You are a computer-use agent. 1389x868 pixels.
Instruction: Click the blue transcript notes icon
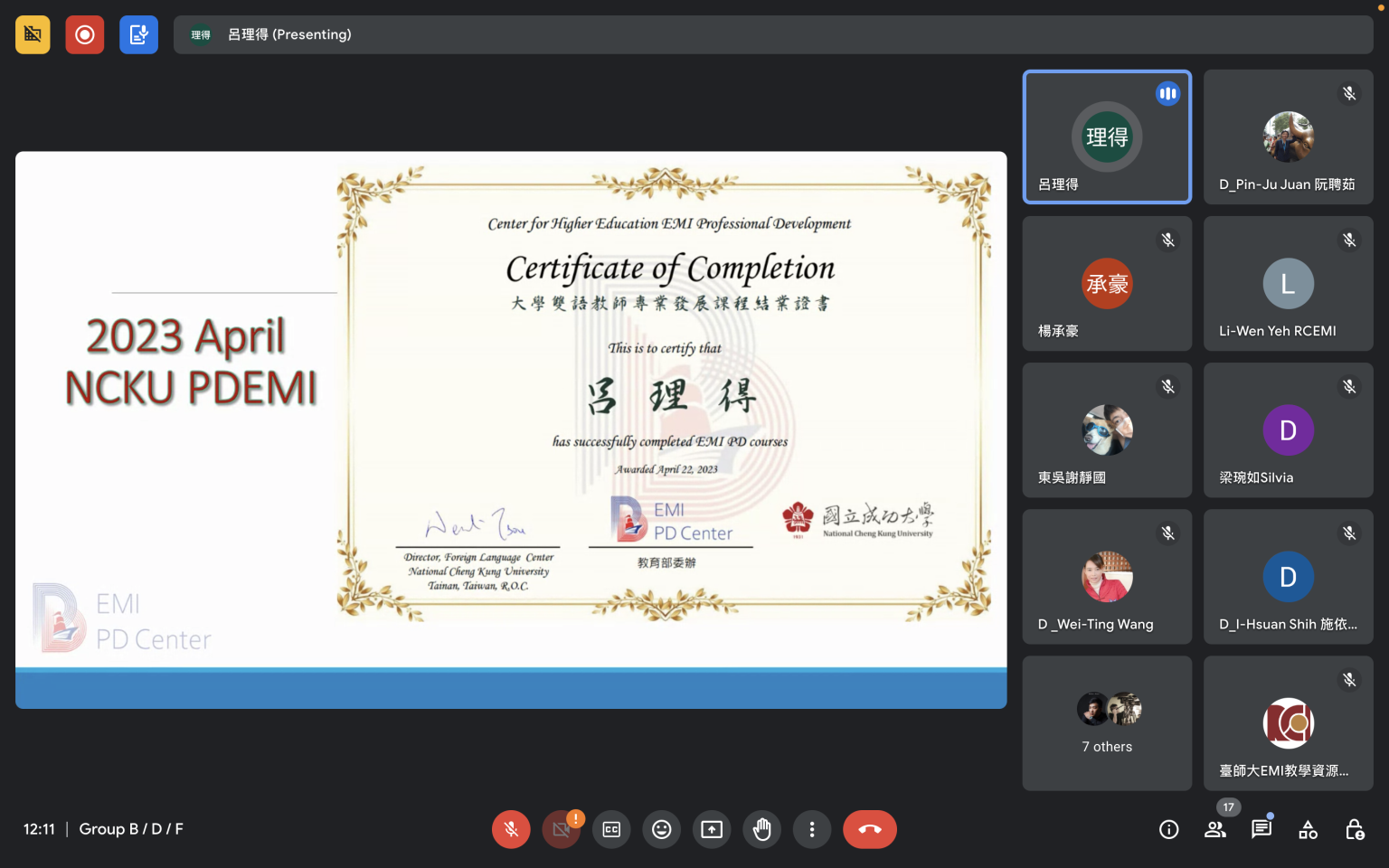pos(138,34)
